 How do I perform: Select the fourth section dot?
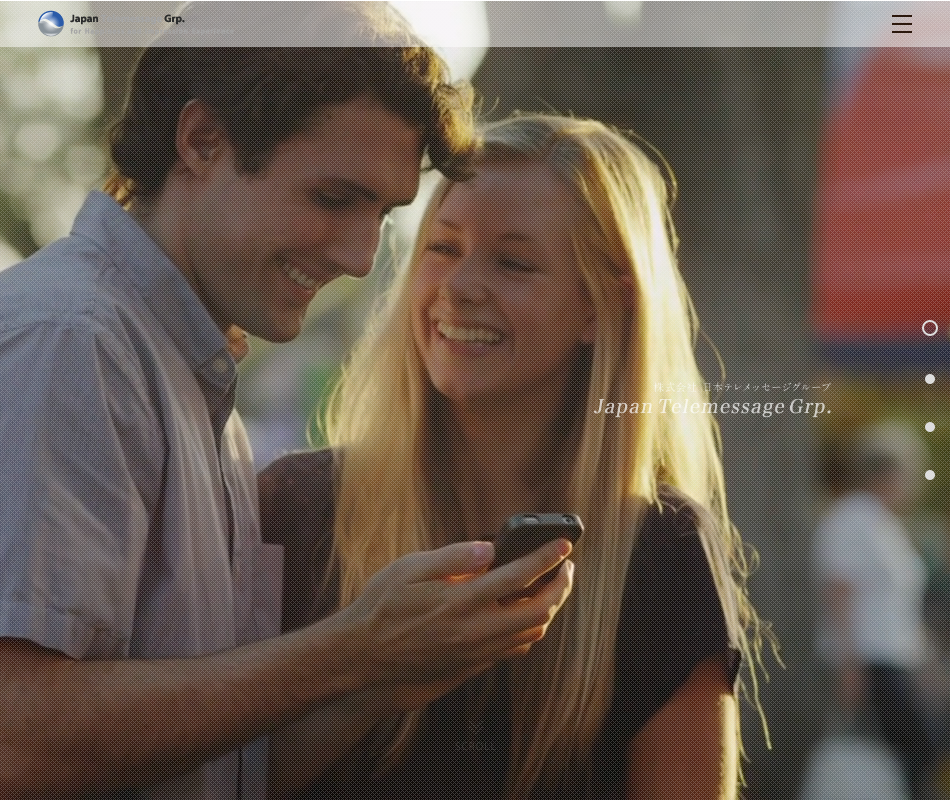tap(929, 475)
